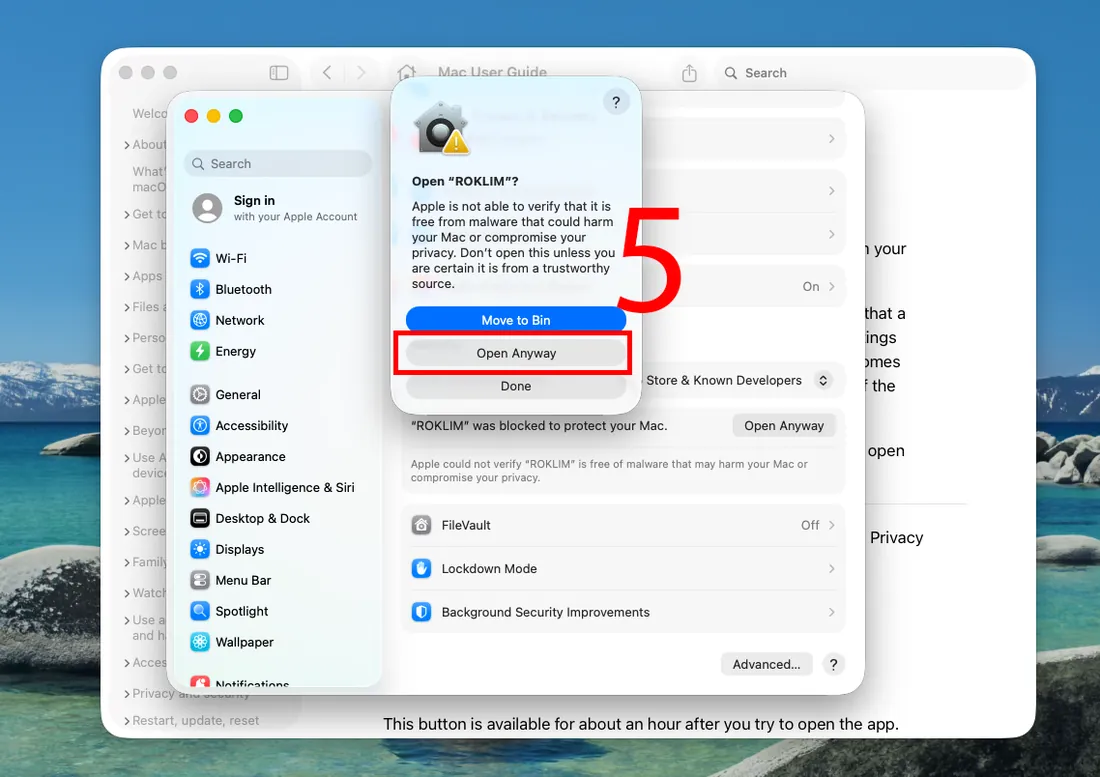Image resolution: width=1100 pixels, height=777 pixels.
Task: Click the help question mark in the dialog
Action: tap(616, 102)
